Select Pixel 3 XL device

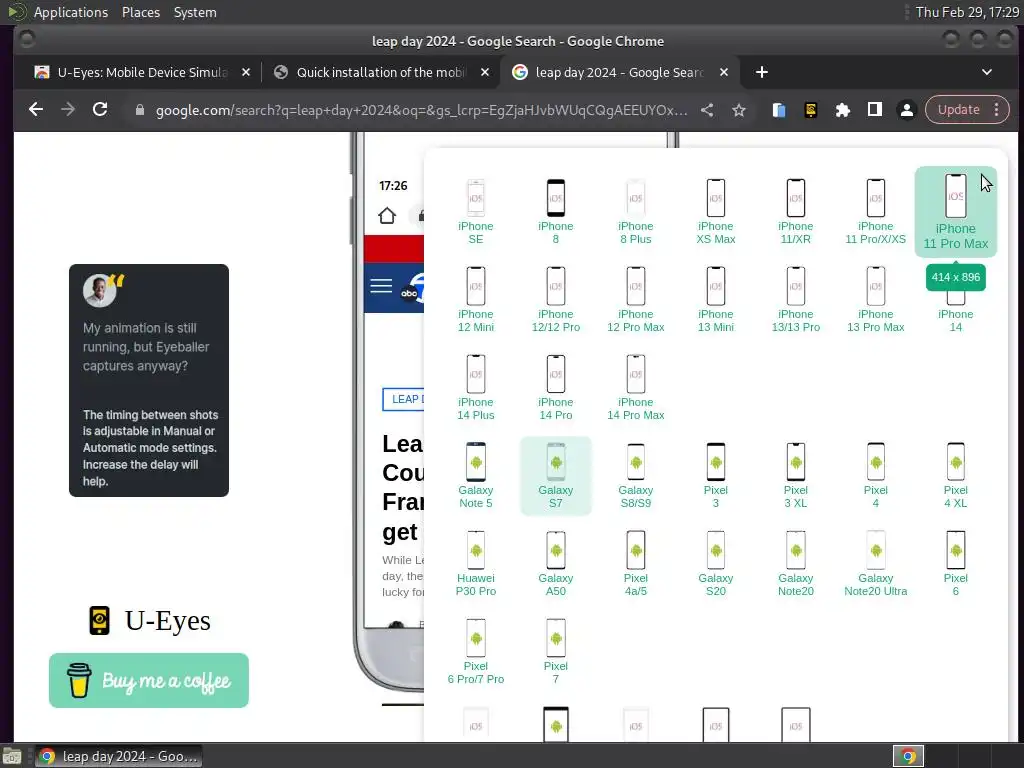click(x=795, y=476)
